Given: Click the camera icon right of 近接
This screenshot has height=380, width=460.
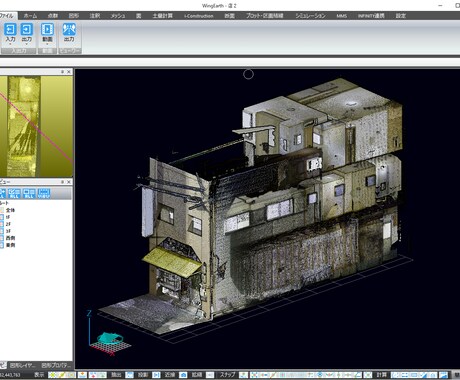Looking at the screenshot, I should point(183,375).
